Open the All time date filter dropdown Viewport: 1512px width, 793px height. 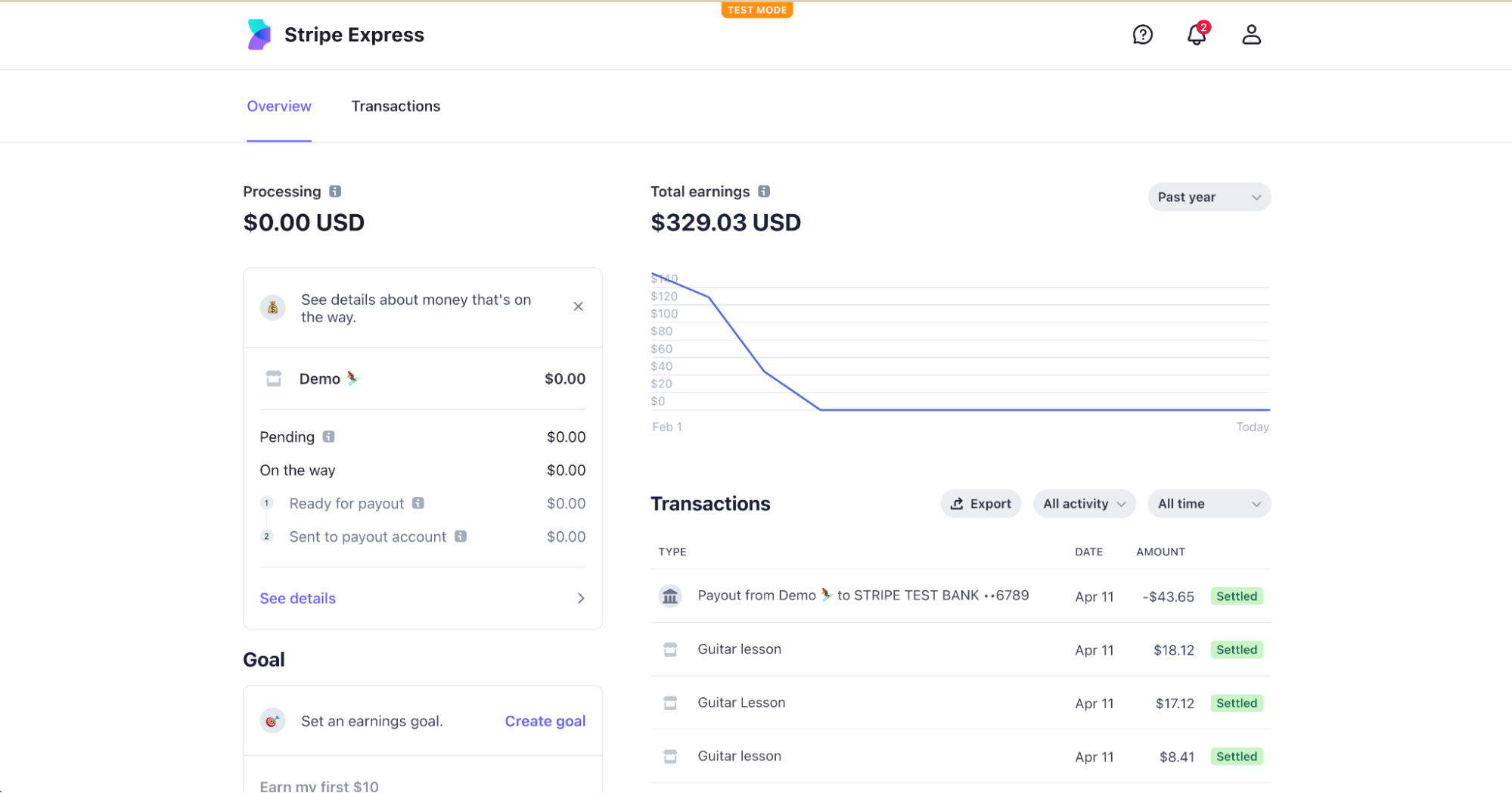coord(1209,503)
